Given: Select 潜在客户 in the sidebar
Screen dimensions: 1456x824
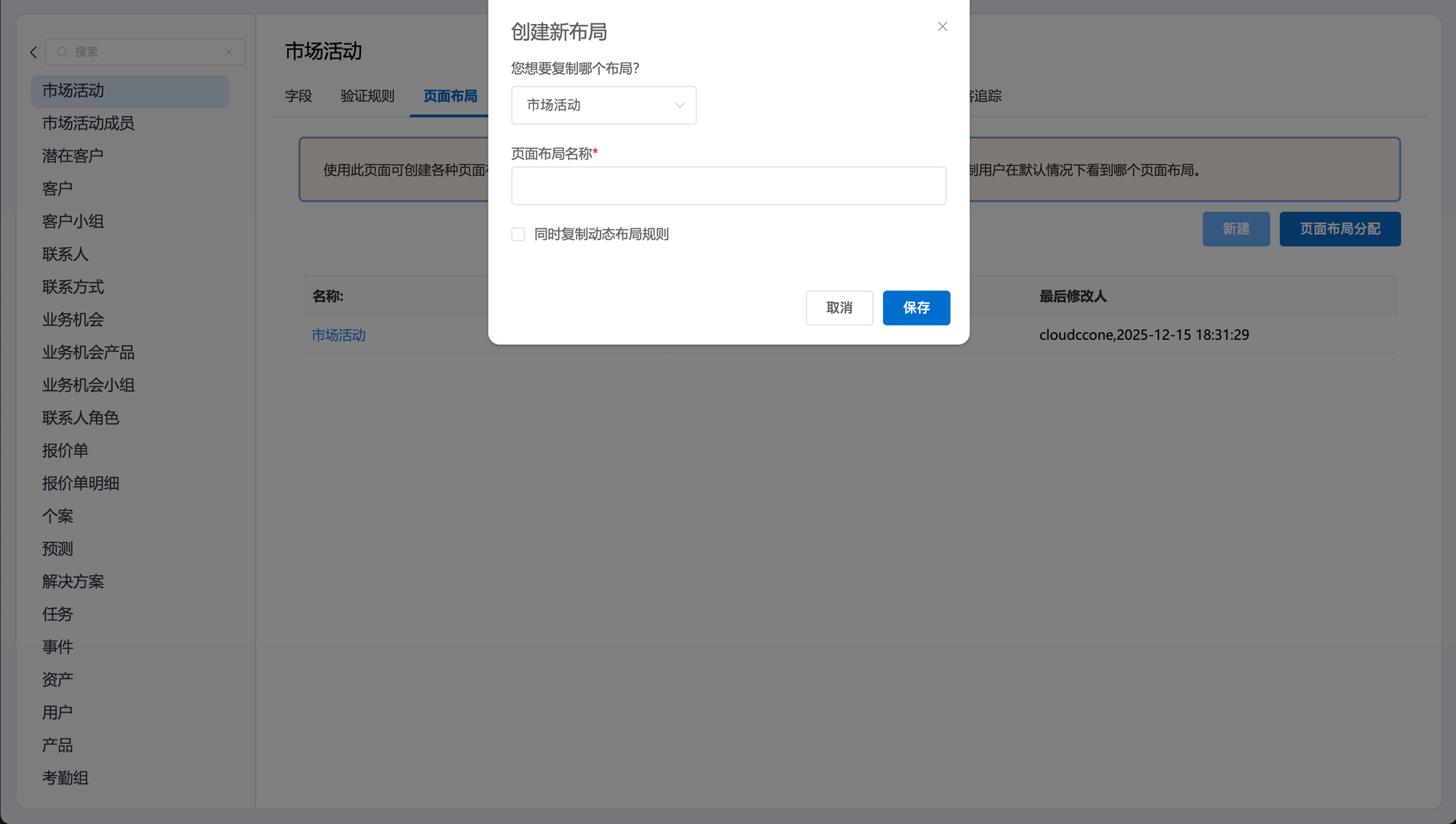Looking at the screenshot, I should click(73, 156).
